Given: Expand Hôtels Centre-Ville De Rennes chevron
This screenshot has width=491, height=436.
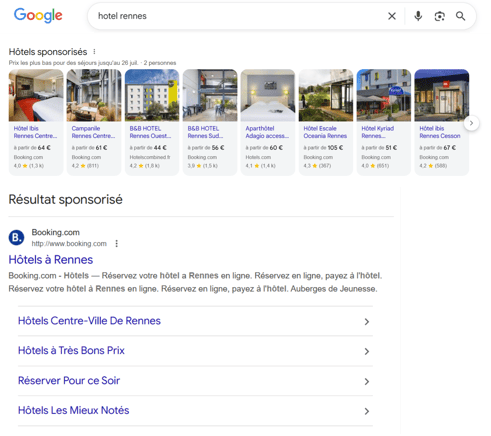Looking at the screenshot, I should [x=367, y=322].
